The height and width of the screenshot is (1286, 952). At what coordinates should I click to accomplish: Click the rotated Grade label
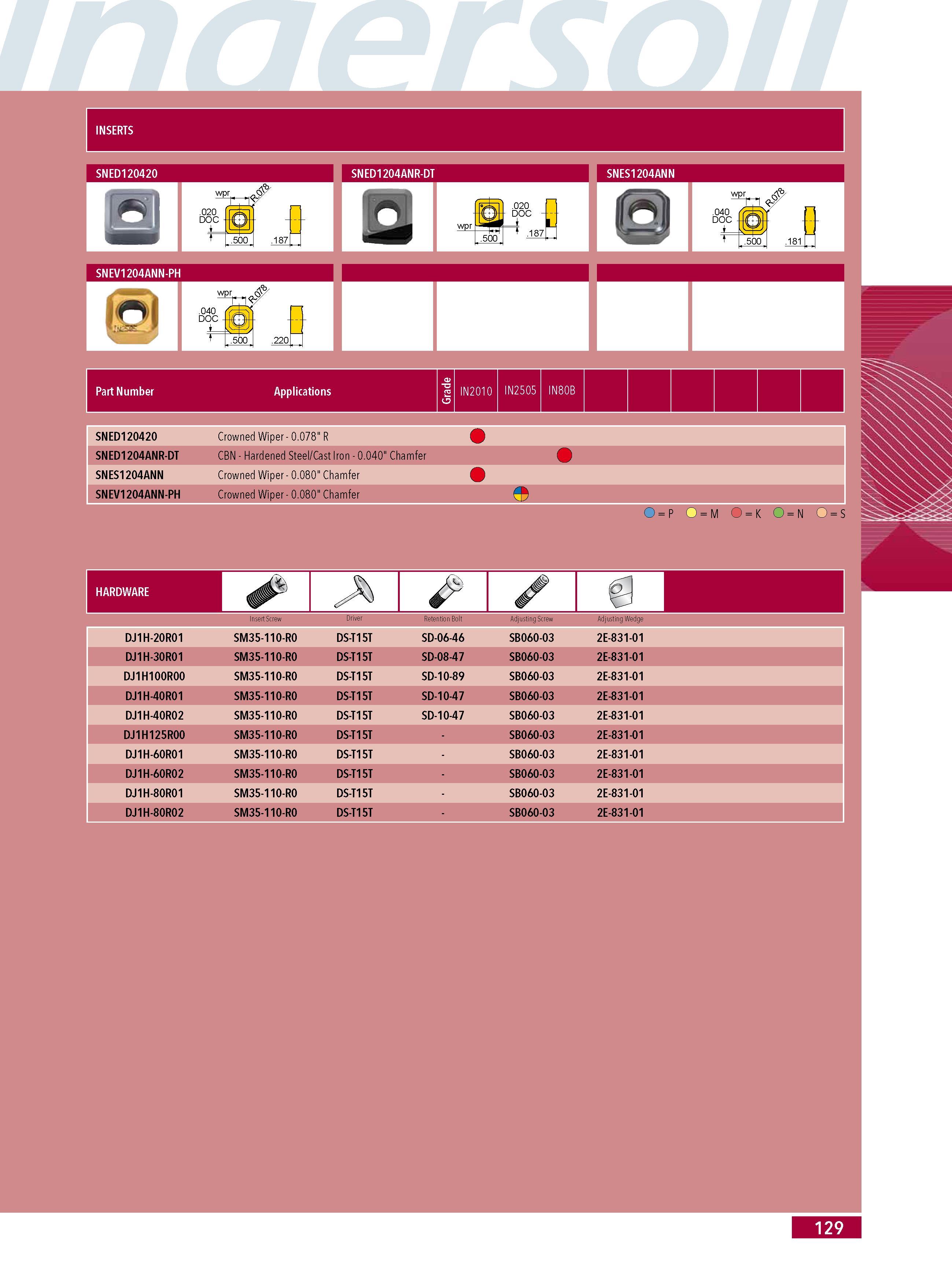pos(446,391)
